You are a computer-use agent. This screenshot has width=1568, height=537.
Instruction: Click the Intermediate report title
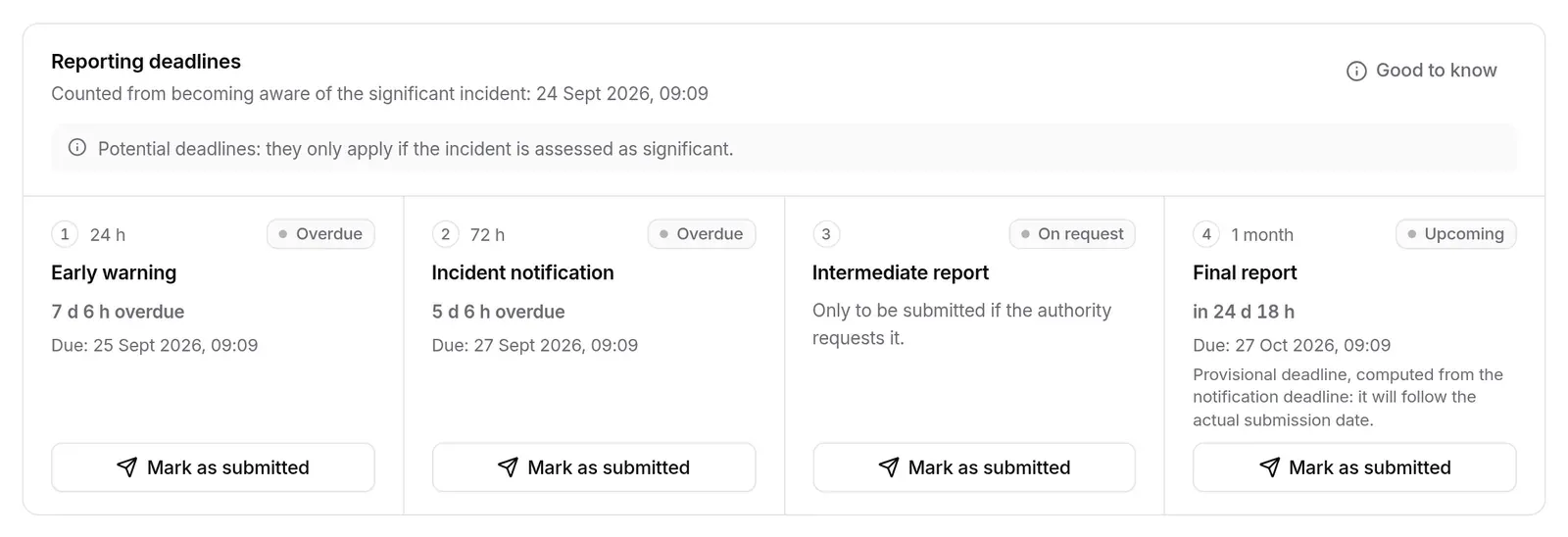(x=901, y=273)
